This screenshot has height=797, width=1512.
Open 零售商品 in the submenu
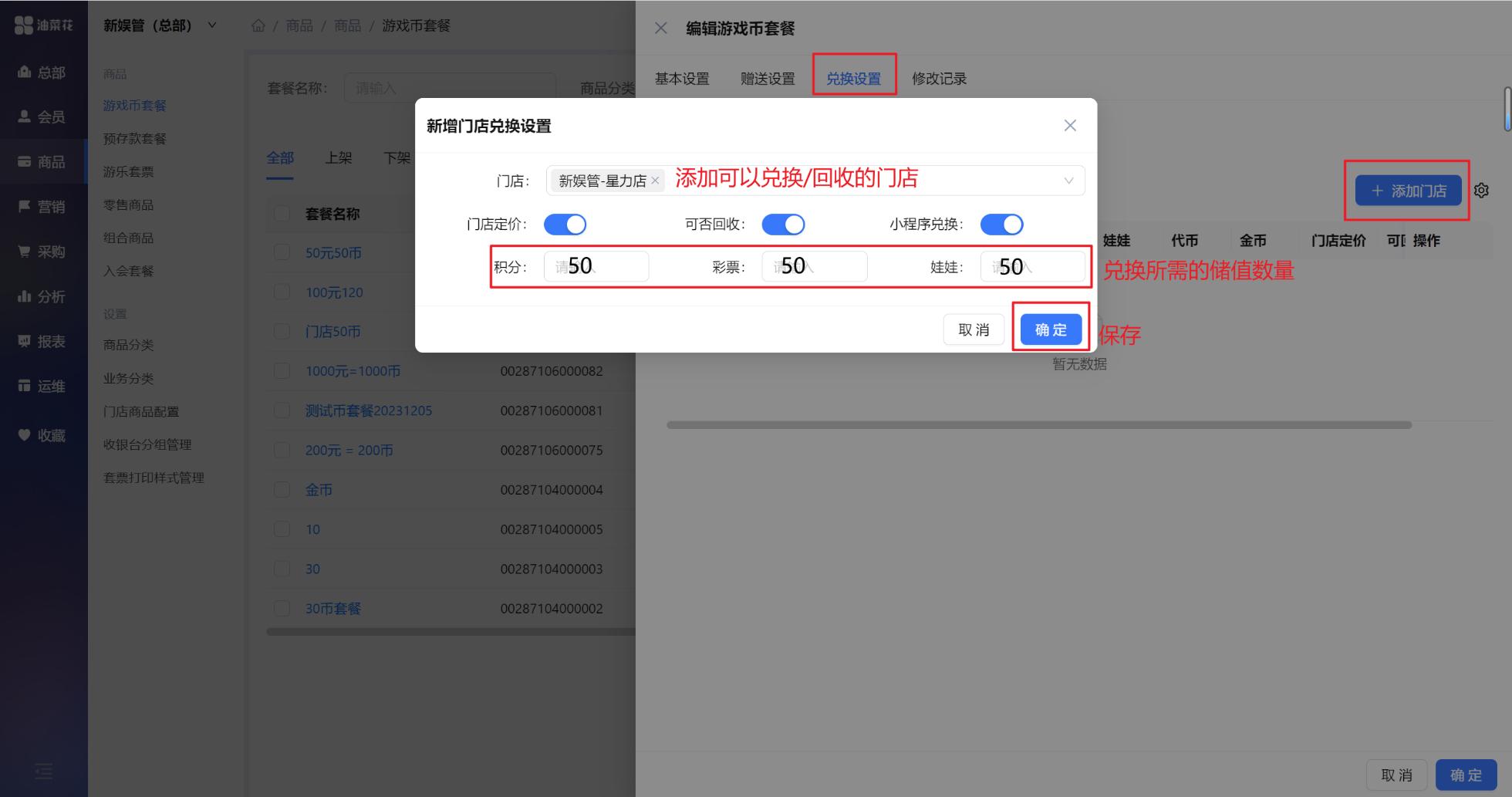point(128,205)
